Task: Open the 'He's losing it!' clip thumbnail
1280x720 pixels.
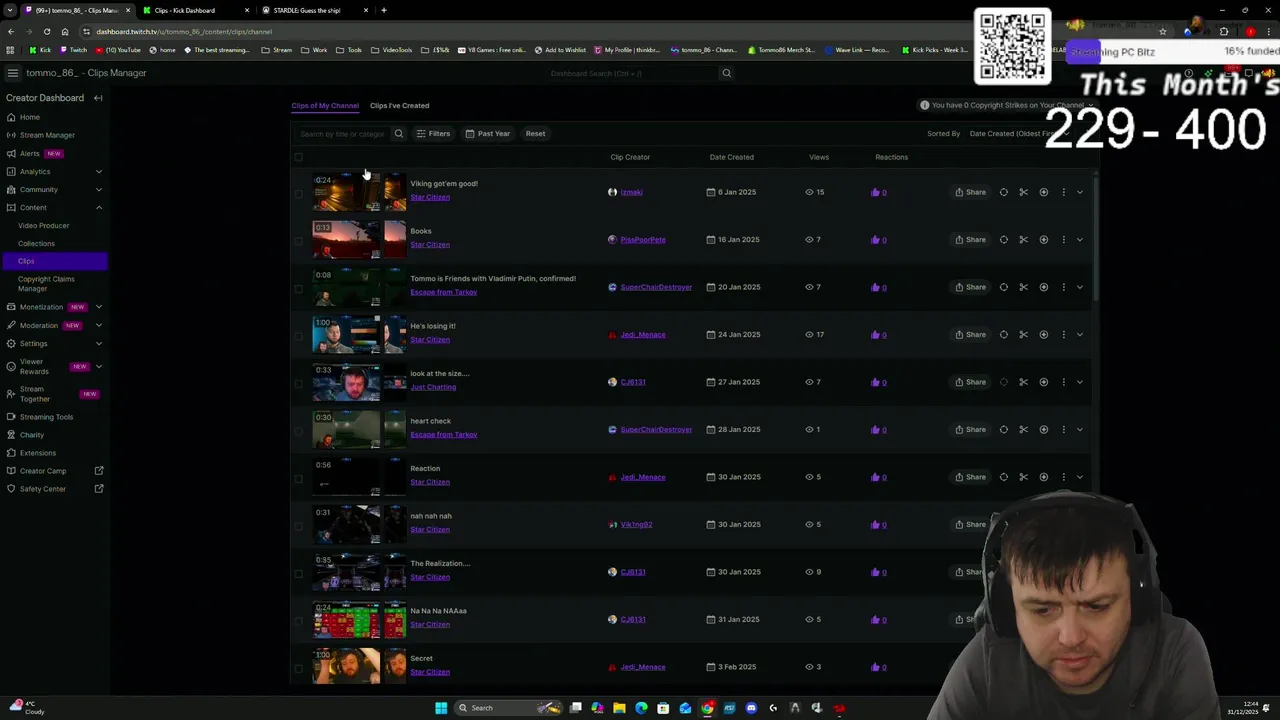Action: 346,335
